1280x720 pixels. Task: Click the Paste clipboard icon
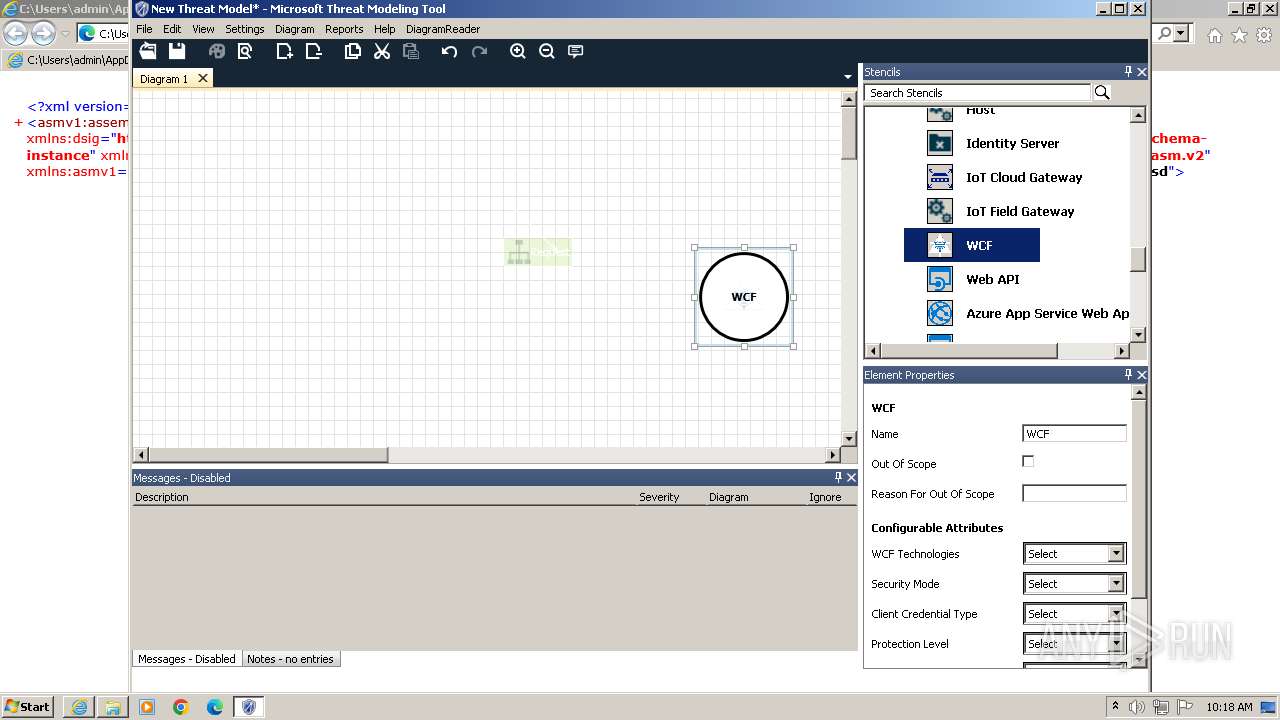coord(410,51)
